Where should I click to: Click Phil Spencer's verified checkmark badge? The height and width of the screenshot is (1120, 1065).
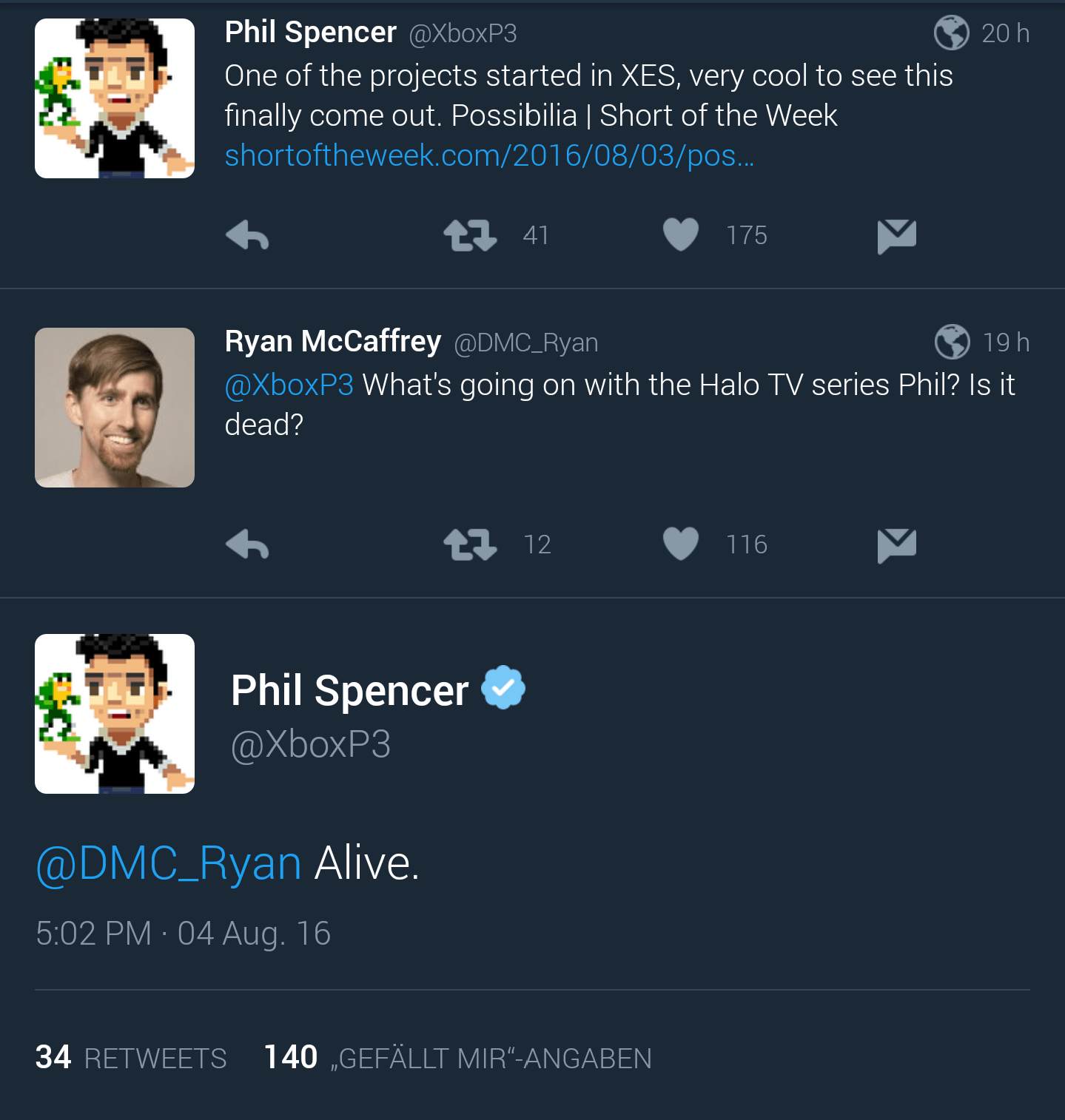[503, 687]
